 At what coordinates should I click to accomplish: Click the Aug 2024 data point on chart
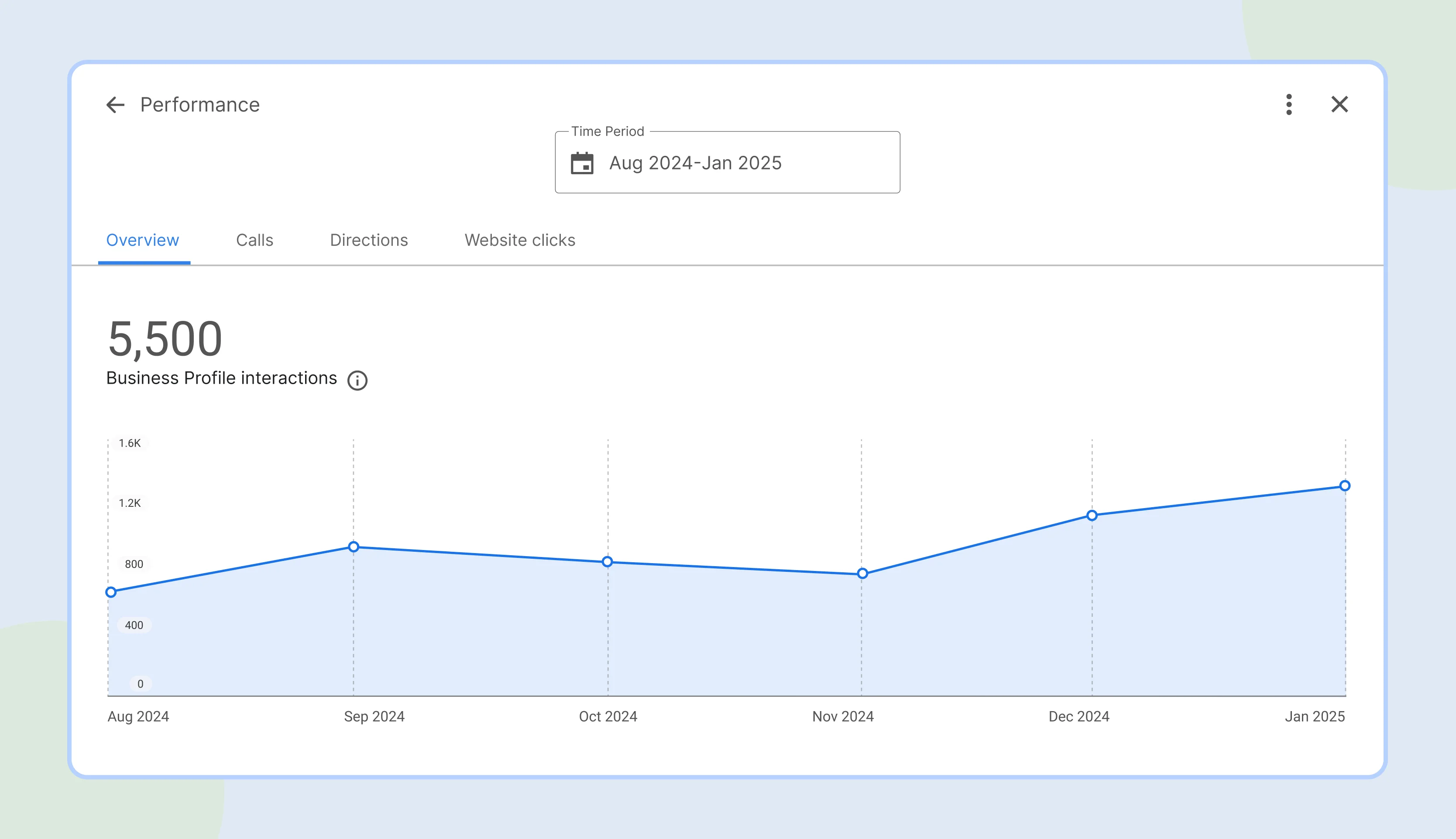click(111, 592)
